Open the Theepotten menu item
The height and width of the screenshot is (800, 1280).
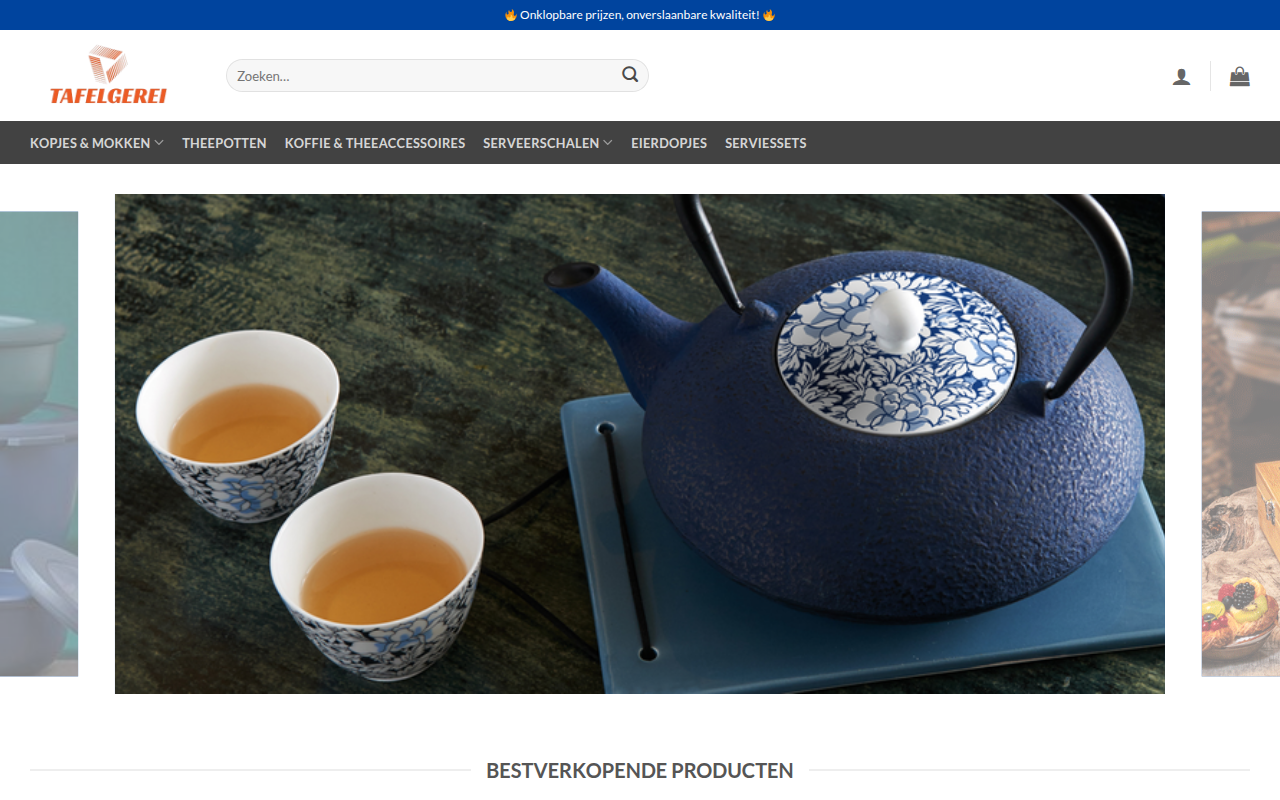tap(224, 143)
